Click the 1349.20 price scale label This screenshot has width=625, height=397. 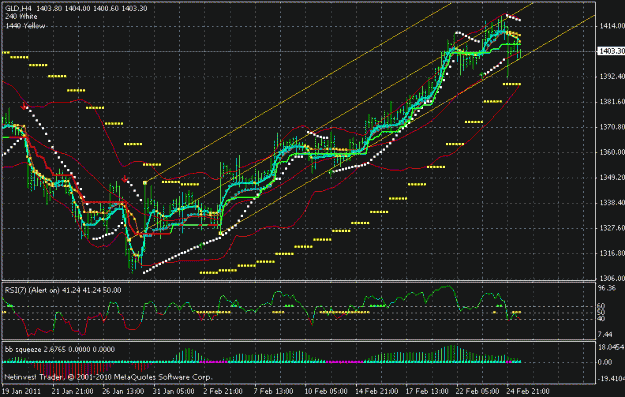pyautogui.click(x=612, y=177)
